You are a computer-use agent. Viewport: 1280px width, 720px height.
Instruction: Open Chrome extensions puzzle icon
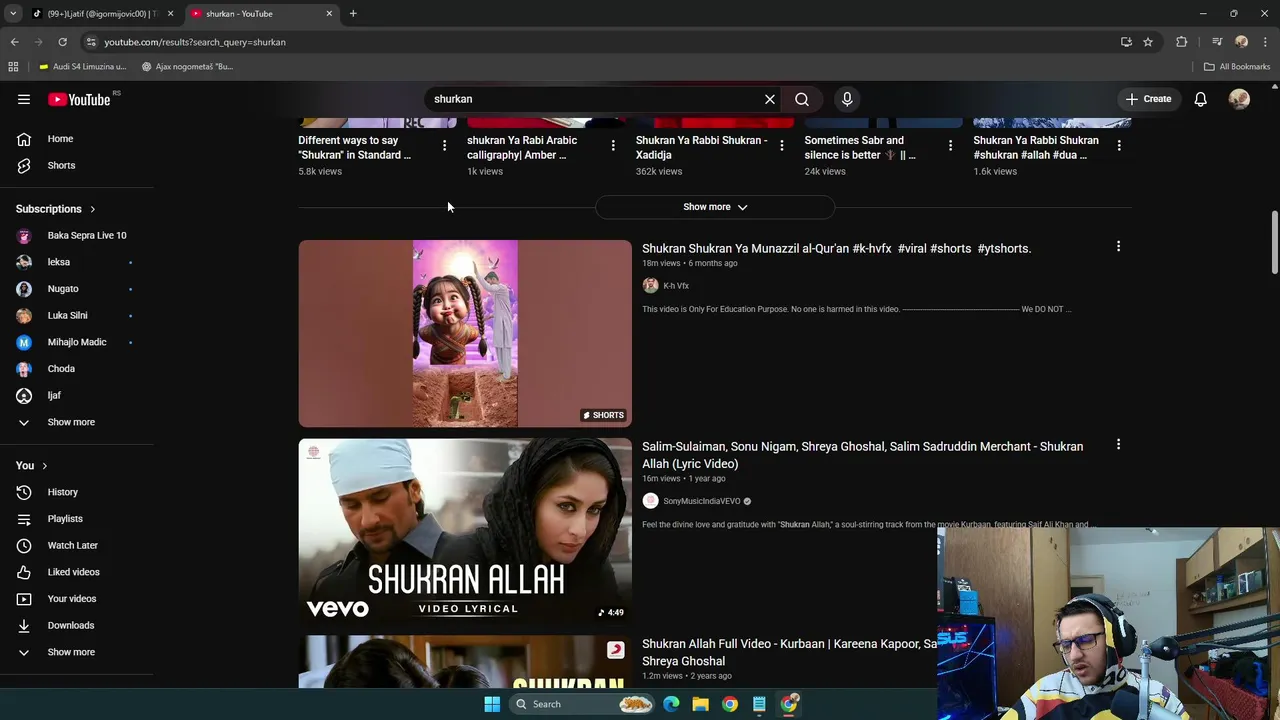1182,42
